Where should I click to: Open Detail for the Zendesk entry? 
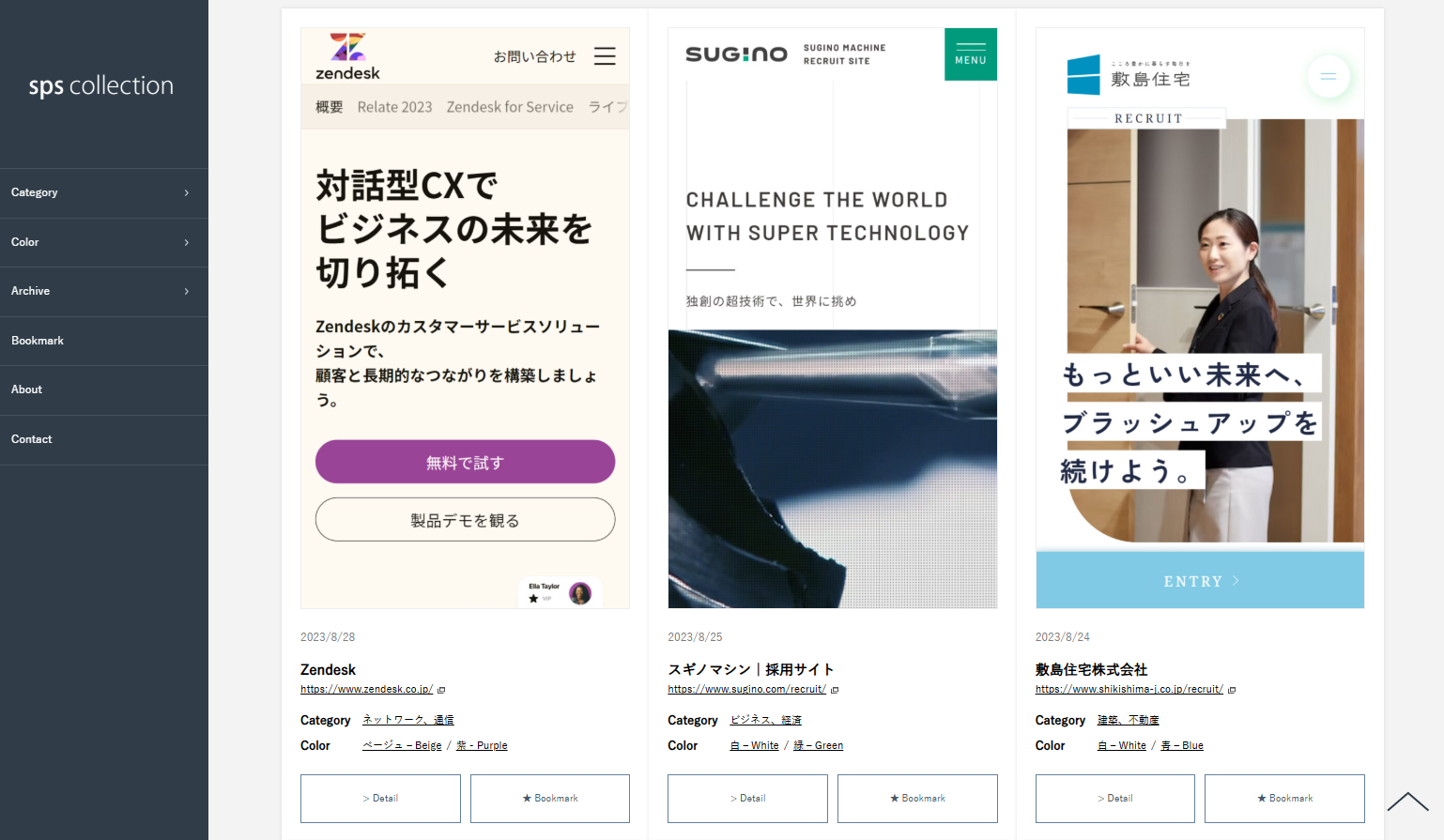(x=380, y=799)
